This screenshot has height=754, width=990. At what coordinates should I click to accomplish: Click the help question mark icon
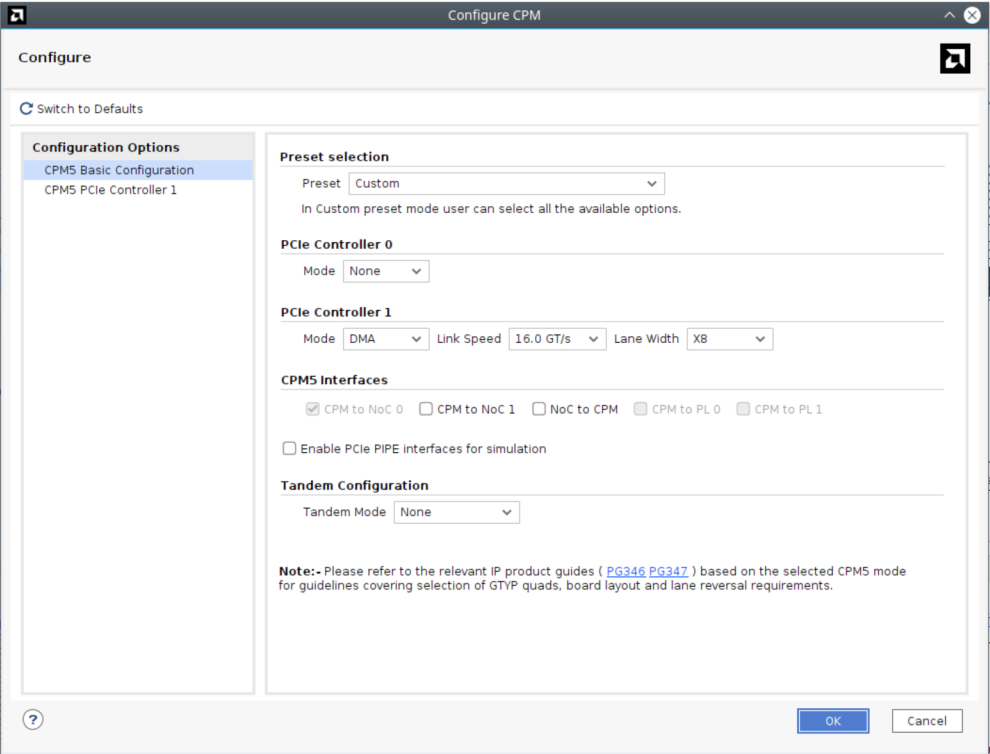point(33,719)
